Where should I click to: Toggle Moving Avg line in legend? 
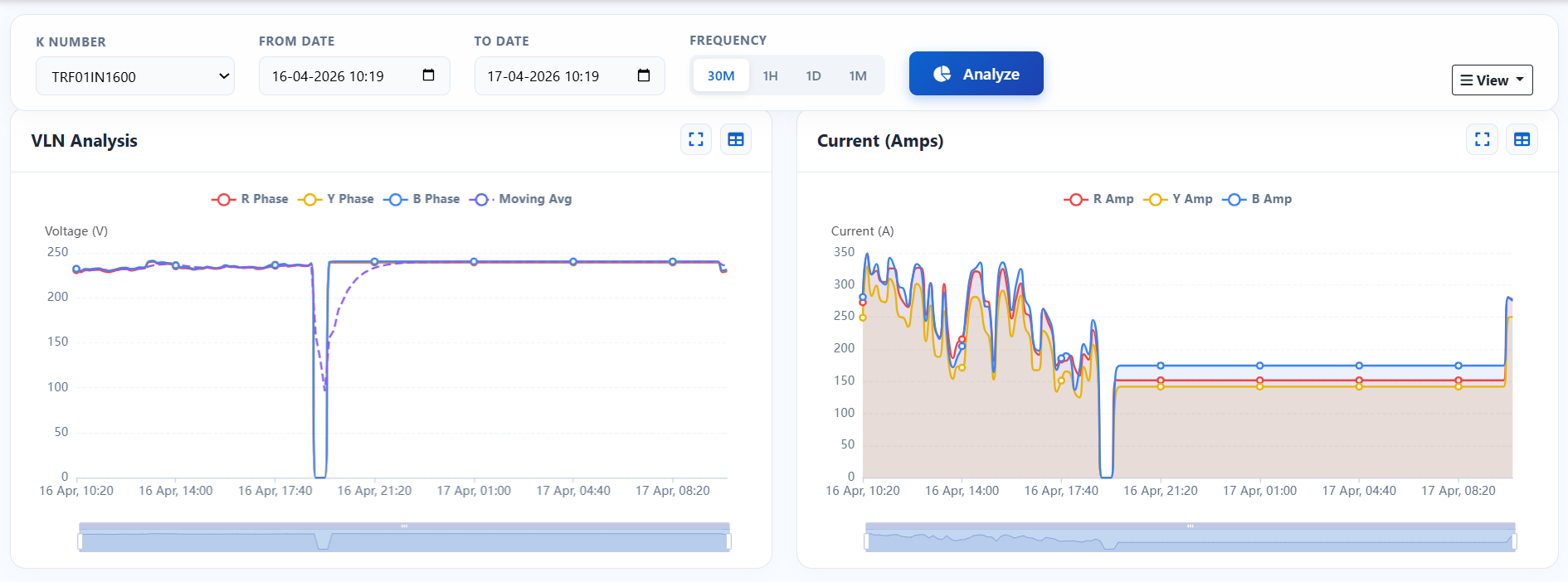[x=522, y=199]
